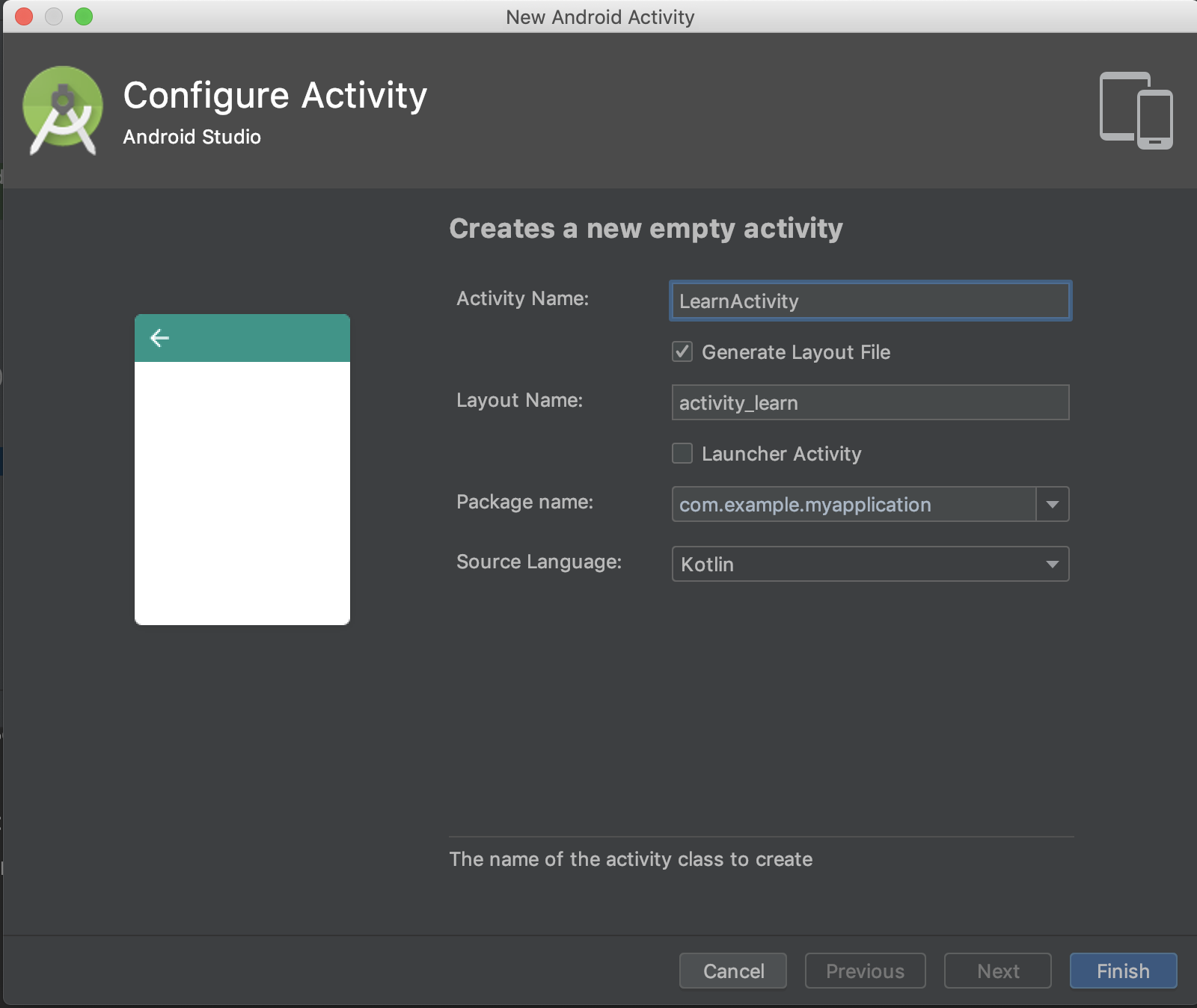
Task: Click the green maximize window button
Action: (84, 16)
